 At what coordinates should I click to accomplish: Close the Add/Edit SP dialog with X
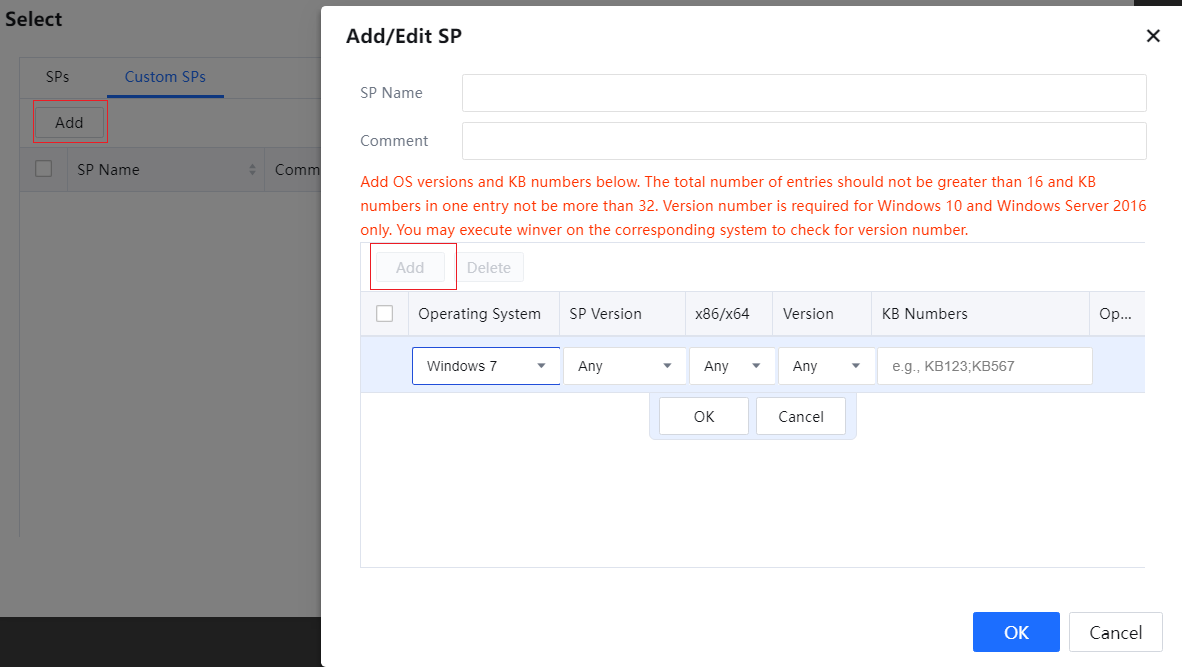1153,36
